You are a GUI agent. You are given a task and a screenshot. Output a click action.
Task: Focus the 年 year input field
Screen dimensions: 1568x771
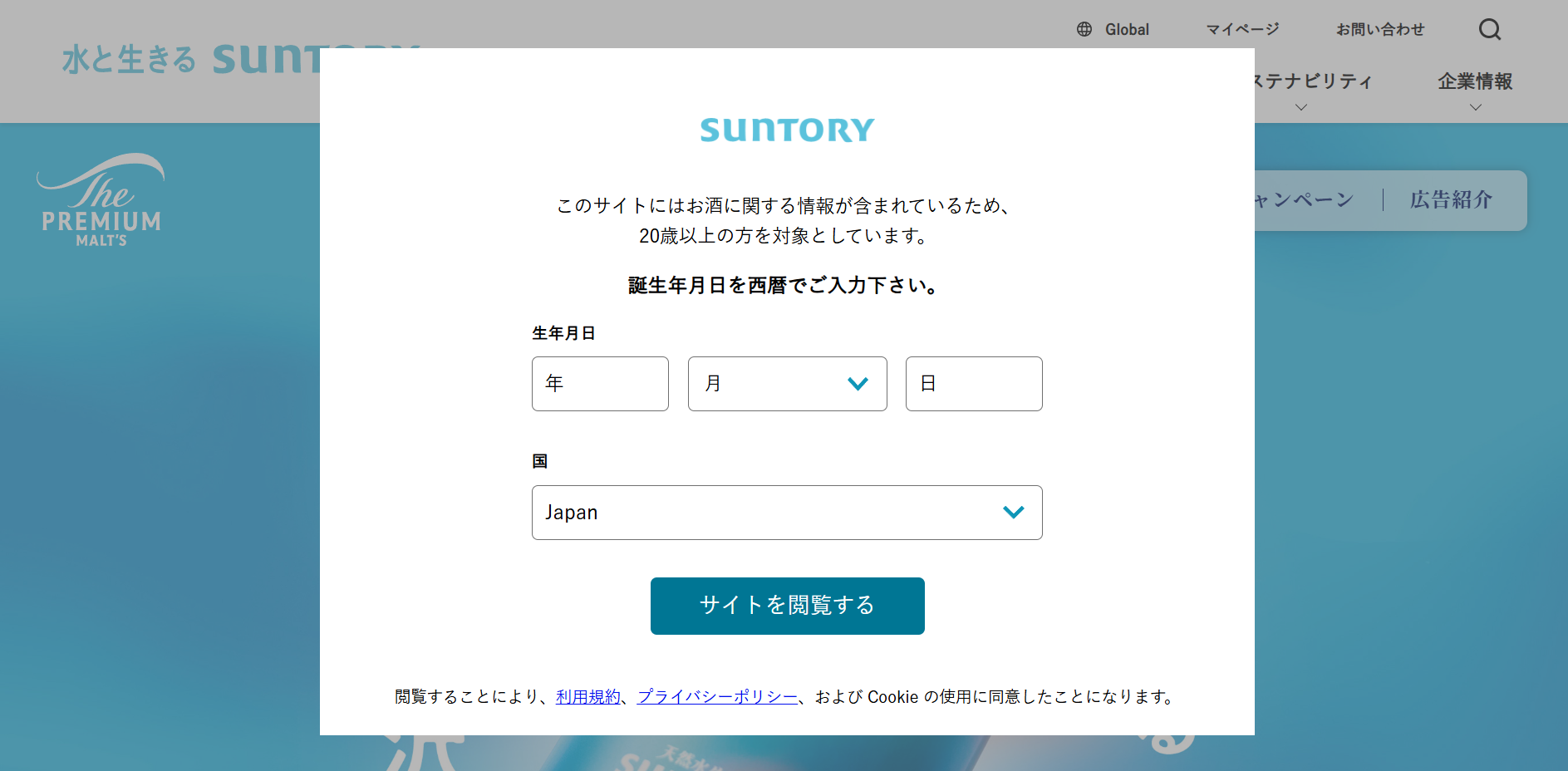[x=600, y=384]
